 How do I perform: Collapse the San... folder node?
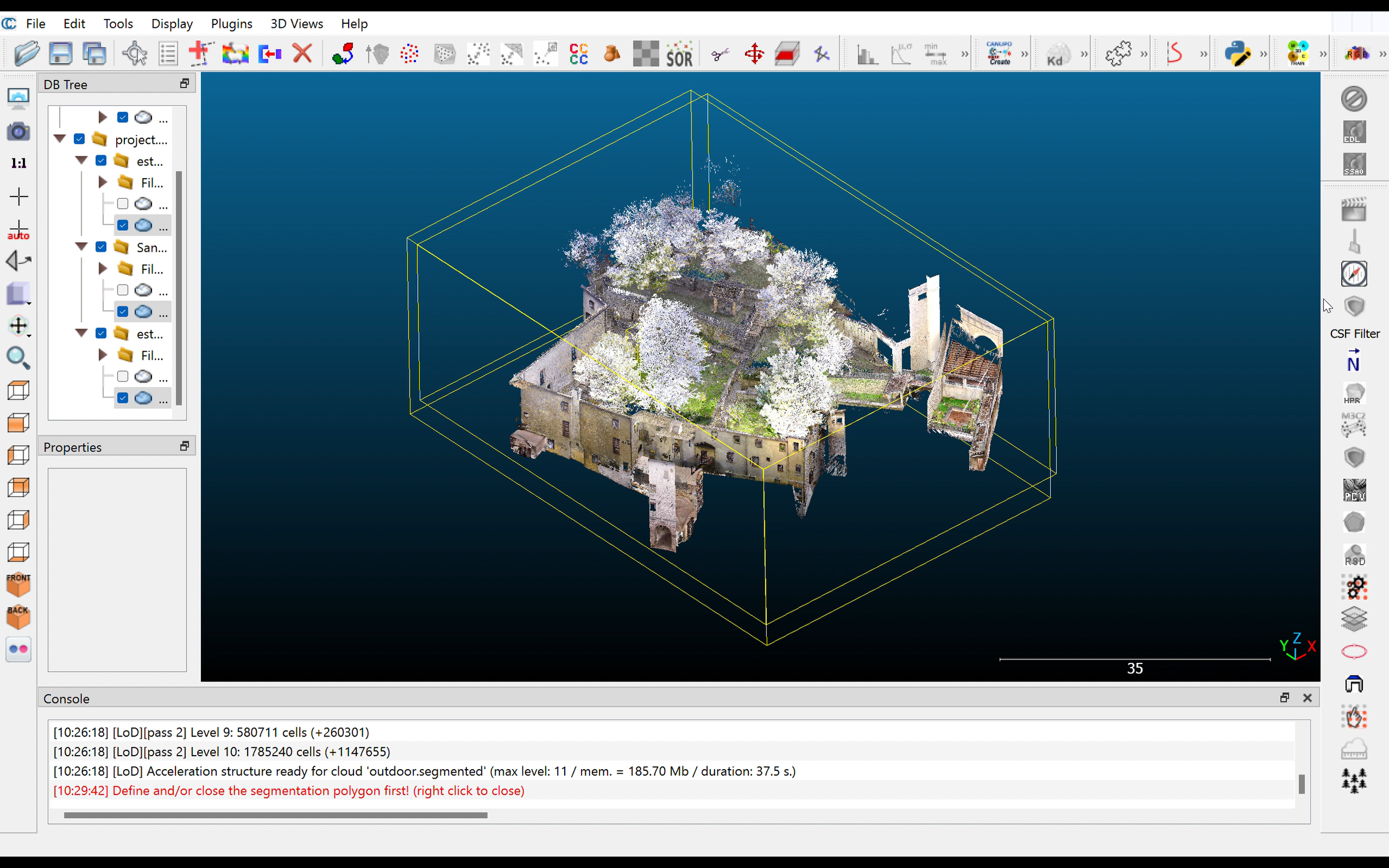(81, 247)
